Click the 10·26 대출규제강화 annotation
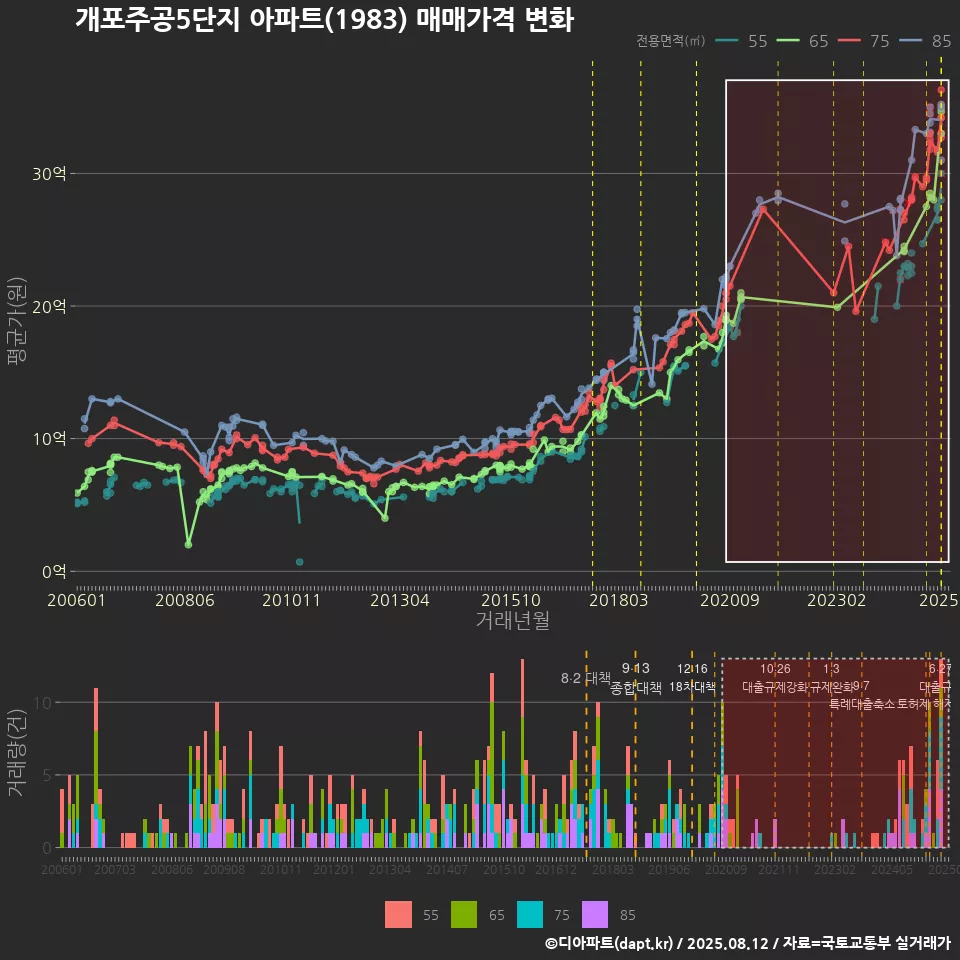The height and width of the screenshot is (960, 960). [775, 678]
